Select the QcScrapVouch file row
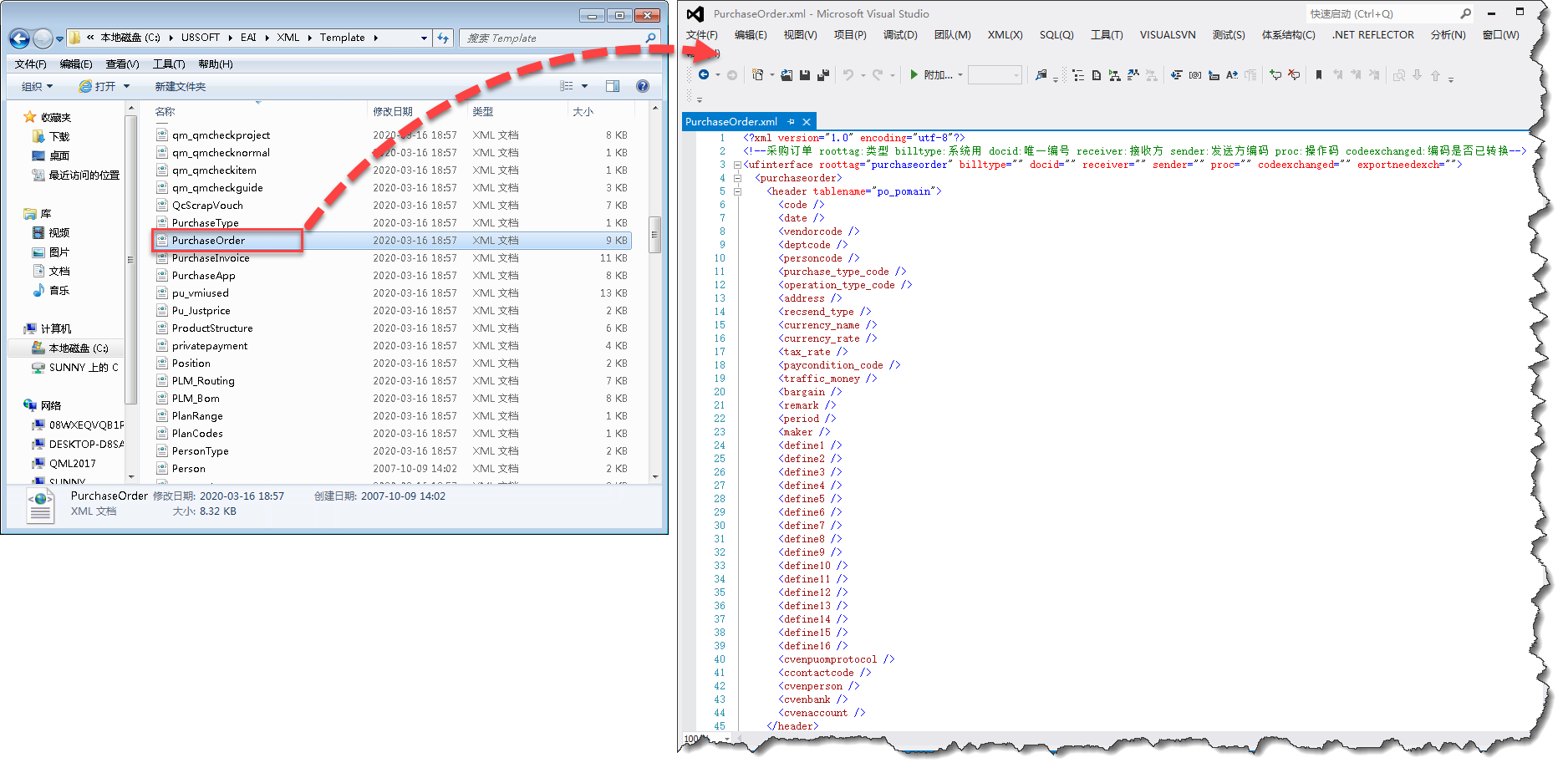1568x773 pixels. [391, 205]
